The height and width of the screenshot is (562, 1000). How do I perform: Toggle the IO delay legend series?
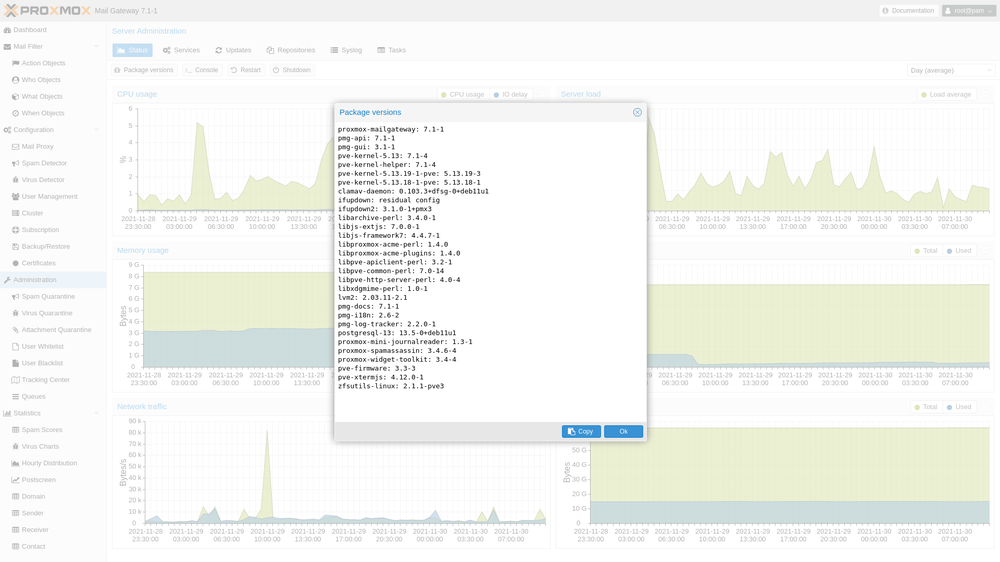510,95
